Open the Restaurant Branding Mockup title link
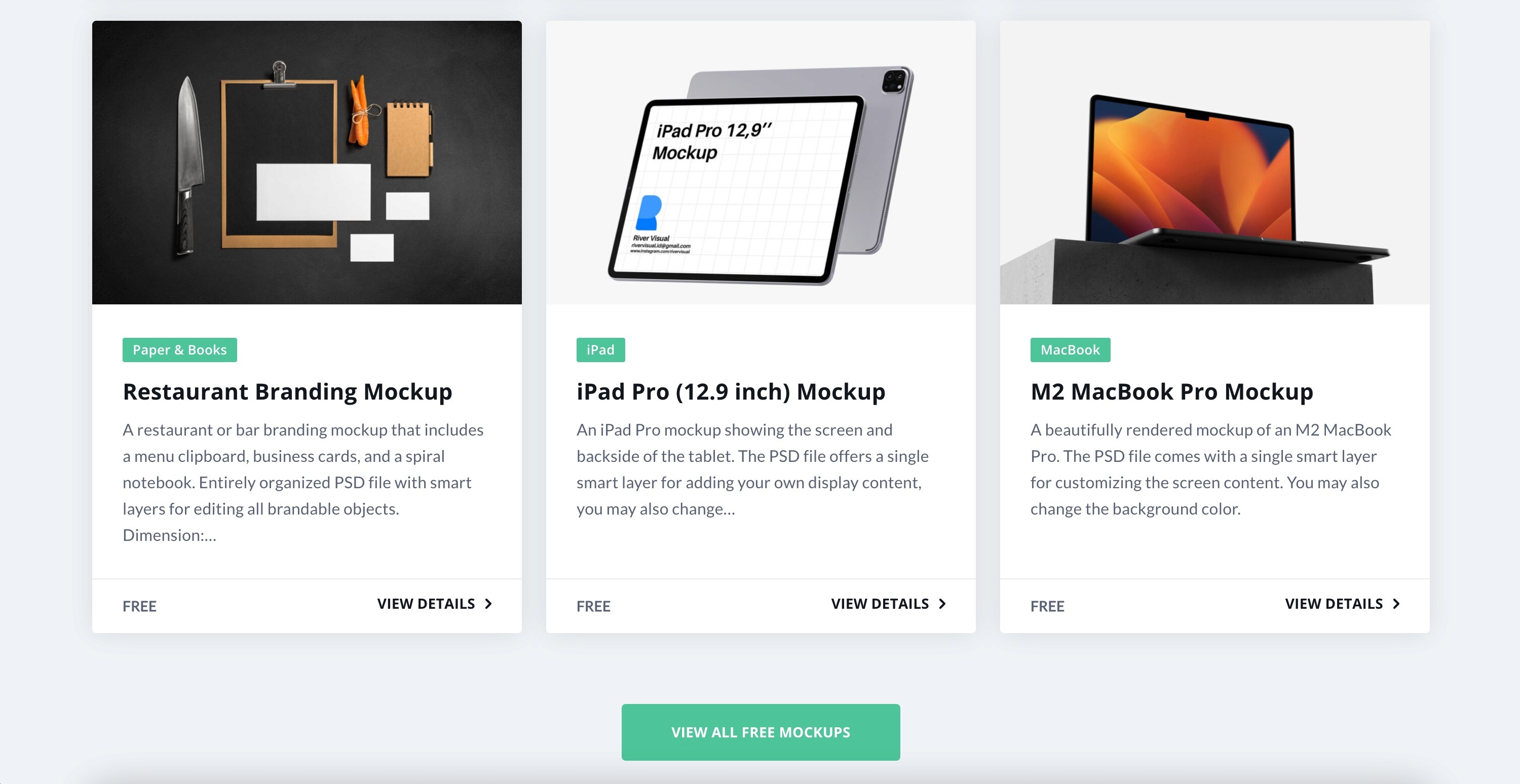 click(287, 391)
